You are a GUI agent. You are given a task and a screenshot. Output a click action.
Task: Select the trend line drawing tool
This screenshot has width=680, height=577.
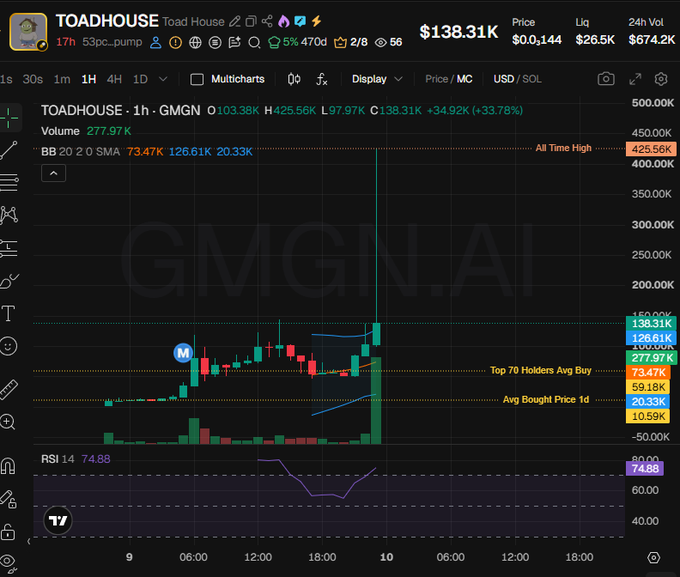click(9, 150)
